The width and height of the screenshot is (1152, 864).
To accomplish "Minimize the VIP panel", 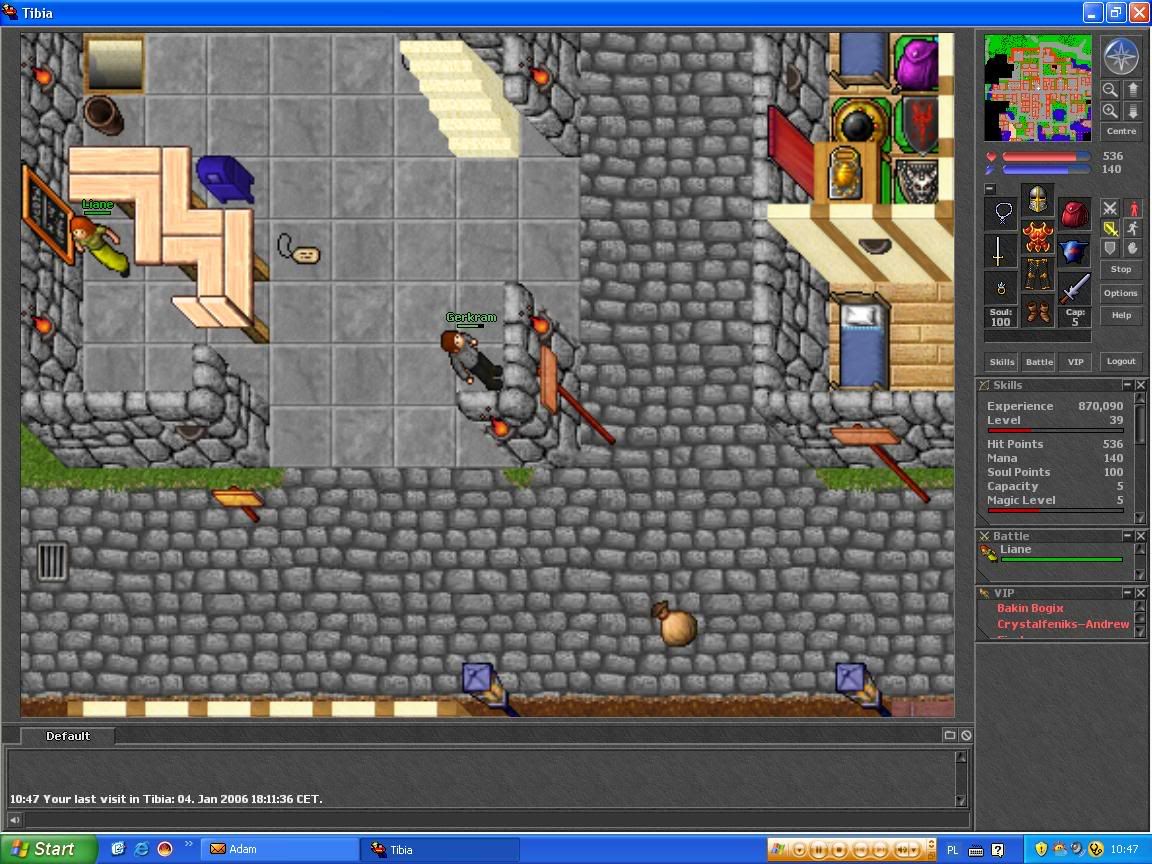I will pos(1127,593).
